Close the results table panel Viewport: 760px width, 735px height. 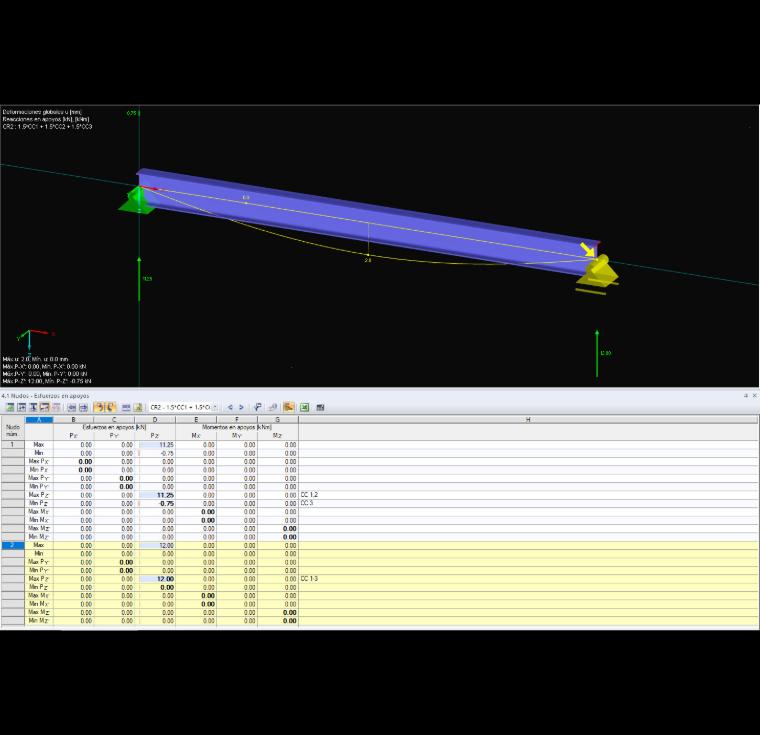(x=754, y=396)
